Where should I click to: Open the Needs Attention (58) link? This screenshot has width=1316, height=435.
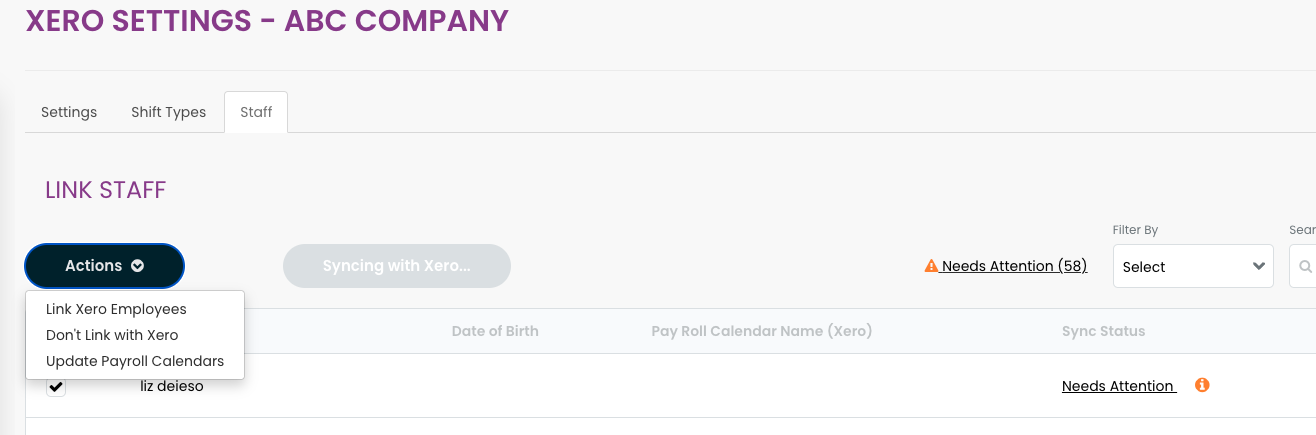coord(1014,266)
